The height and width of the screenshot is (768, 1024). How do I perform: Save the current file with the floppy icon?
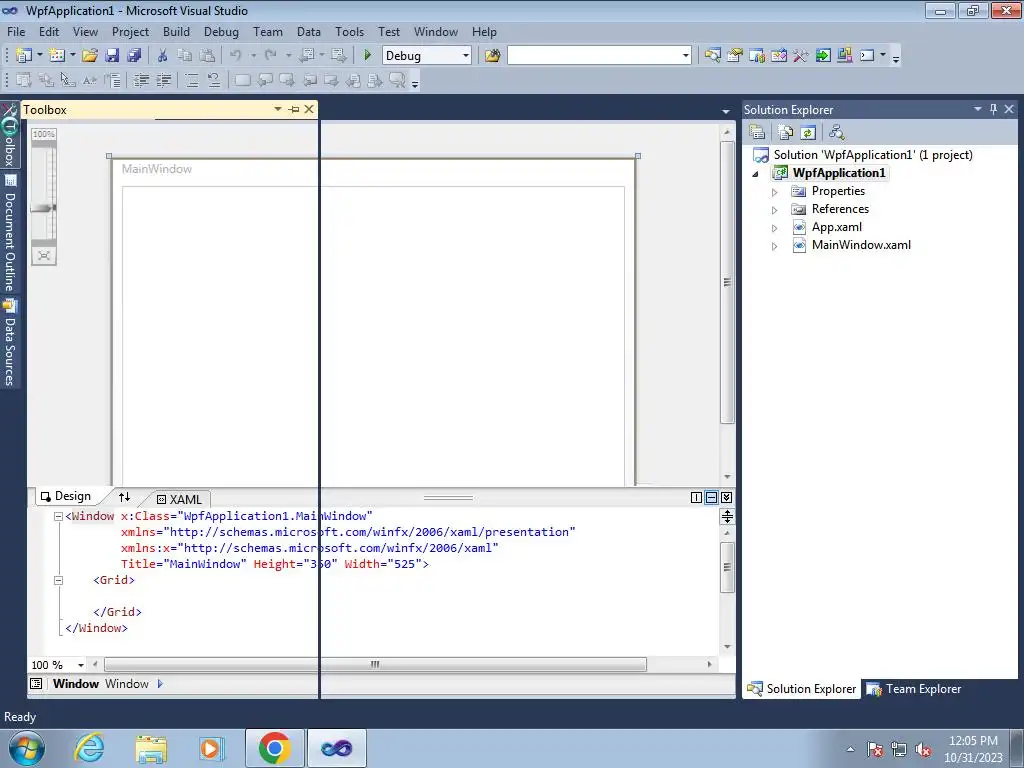click(x=112, y=56)
